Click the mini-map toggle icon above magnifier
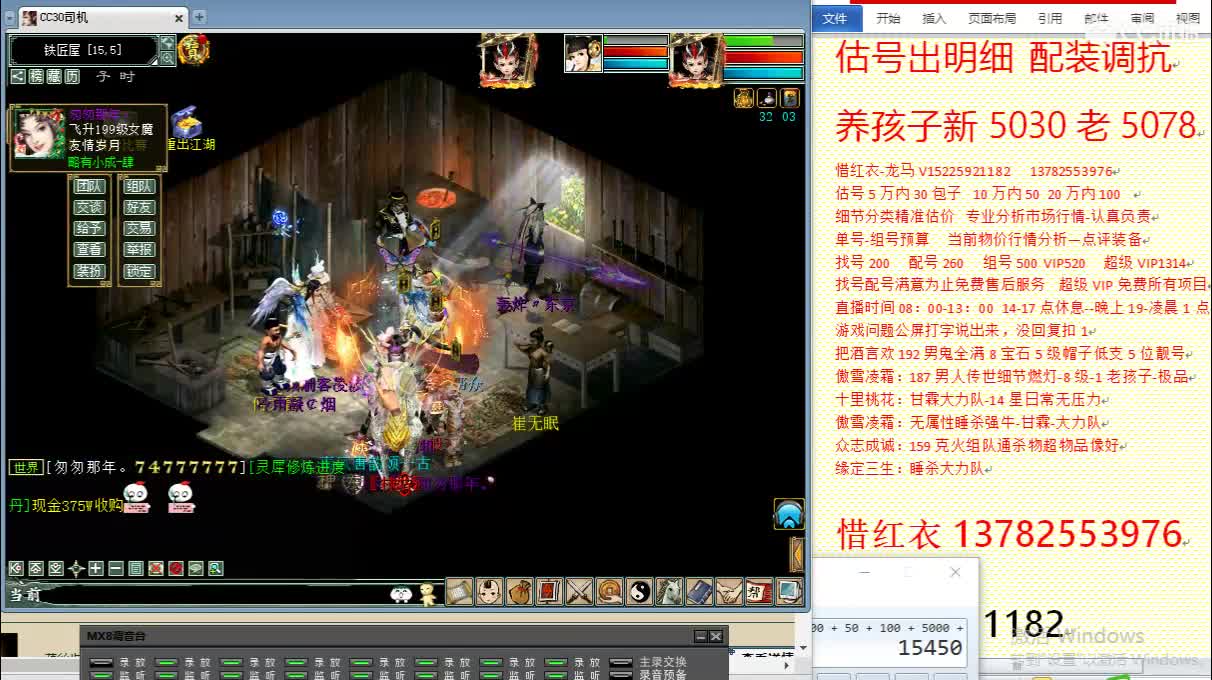This screenshot has width=1212, height=680. pyautogui.click(x=167, y=42)
